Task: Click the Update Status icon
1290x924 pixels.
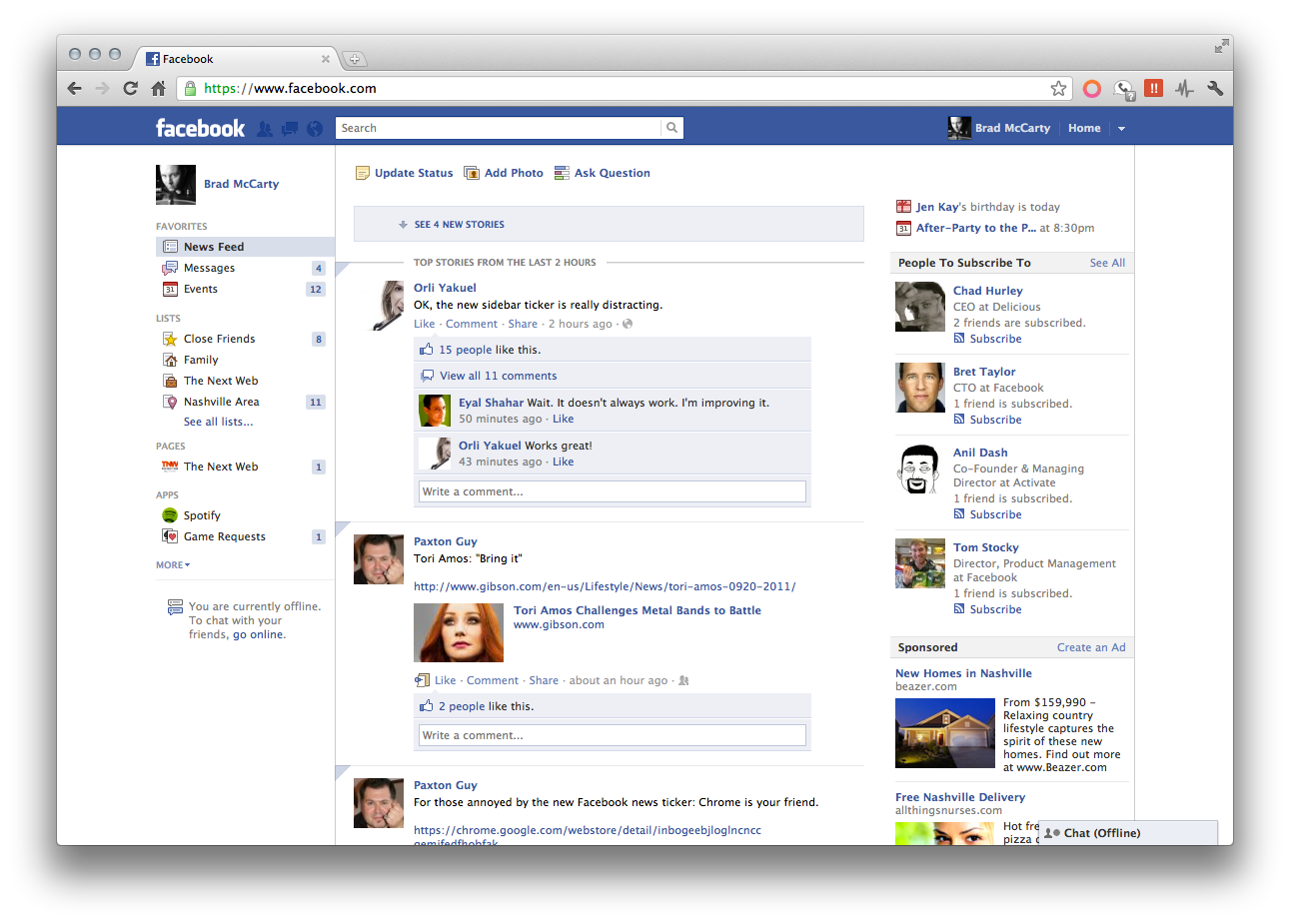Action: (363, 173)
